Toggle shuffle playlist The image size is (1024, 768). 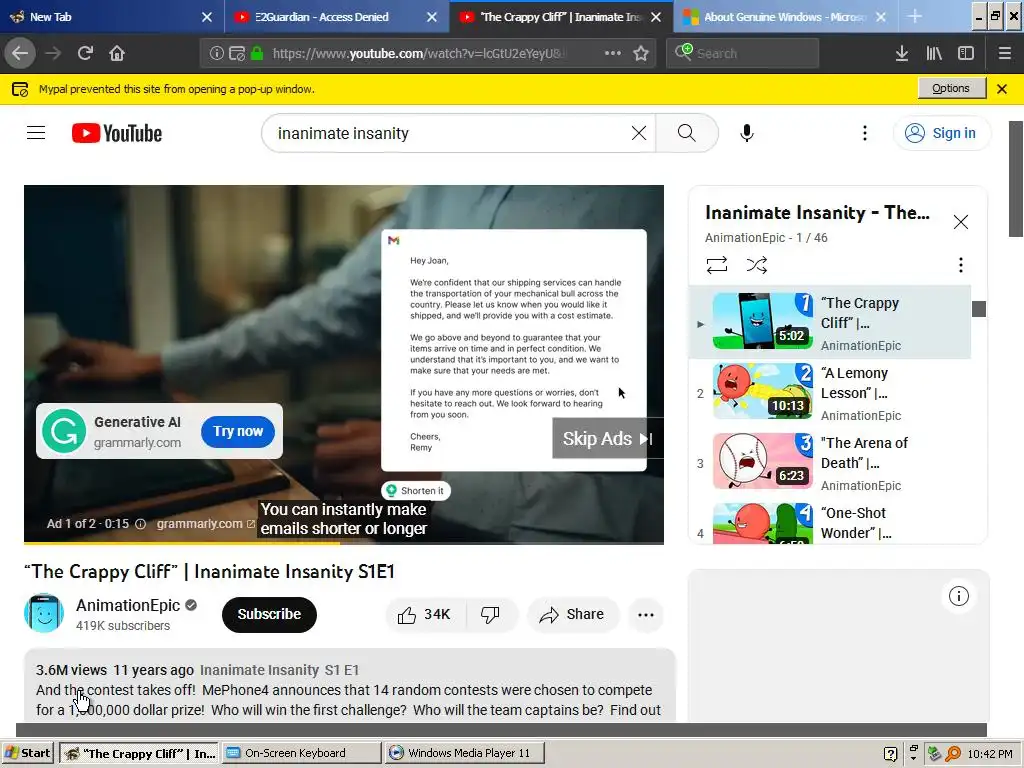[x=756, y=265]
